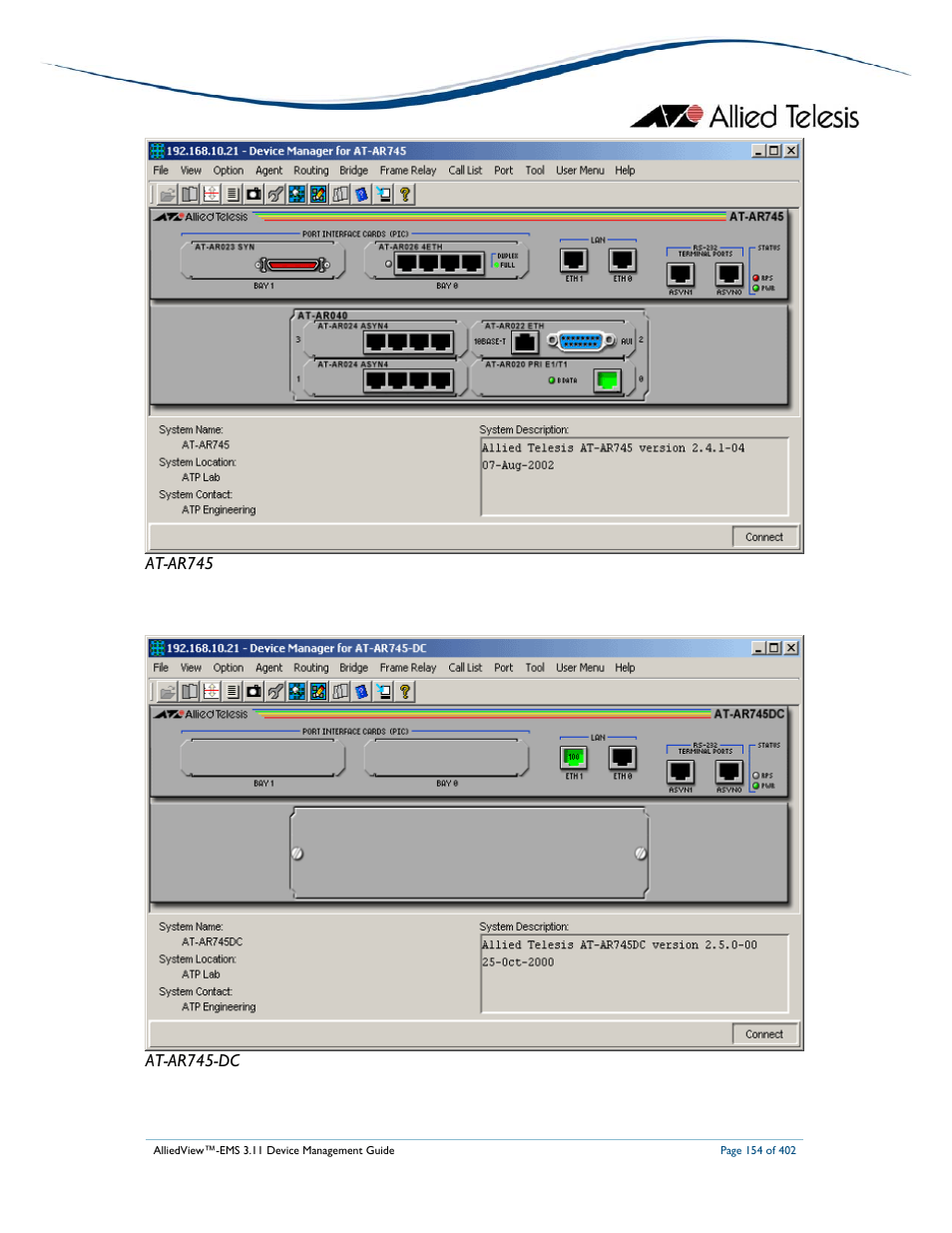The width and height of the screenshot is (952, 1233).
Task: Select the ASYN0 terminal port on AT-AR745
Action: tap(729, 274)
